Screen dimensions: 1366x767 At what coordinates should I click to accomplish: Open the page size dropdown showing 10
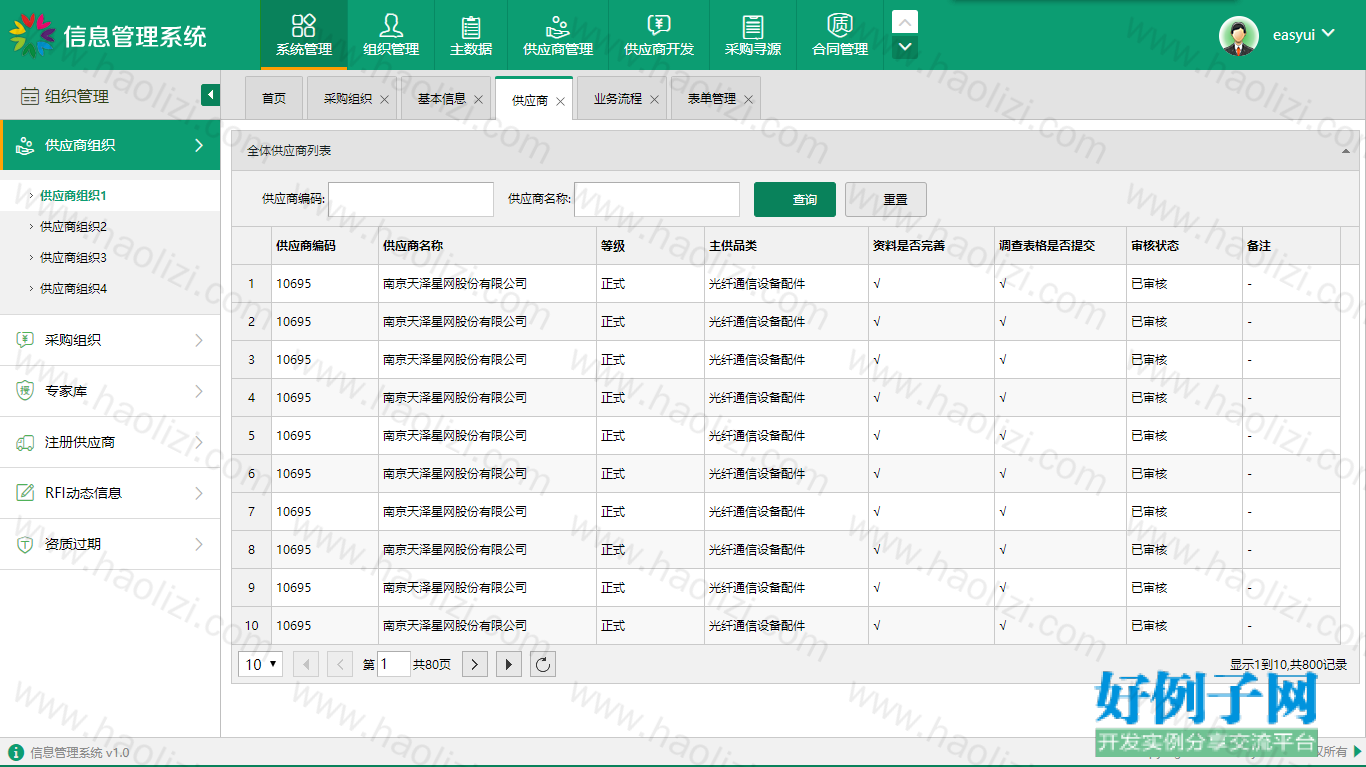point(261,664)
